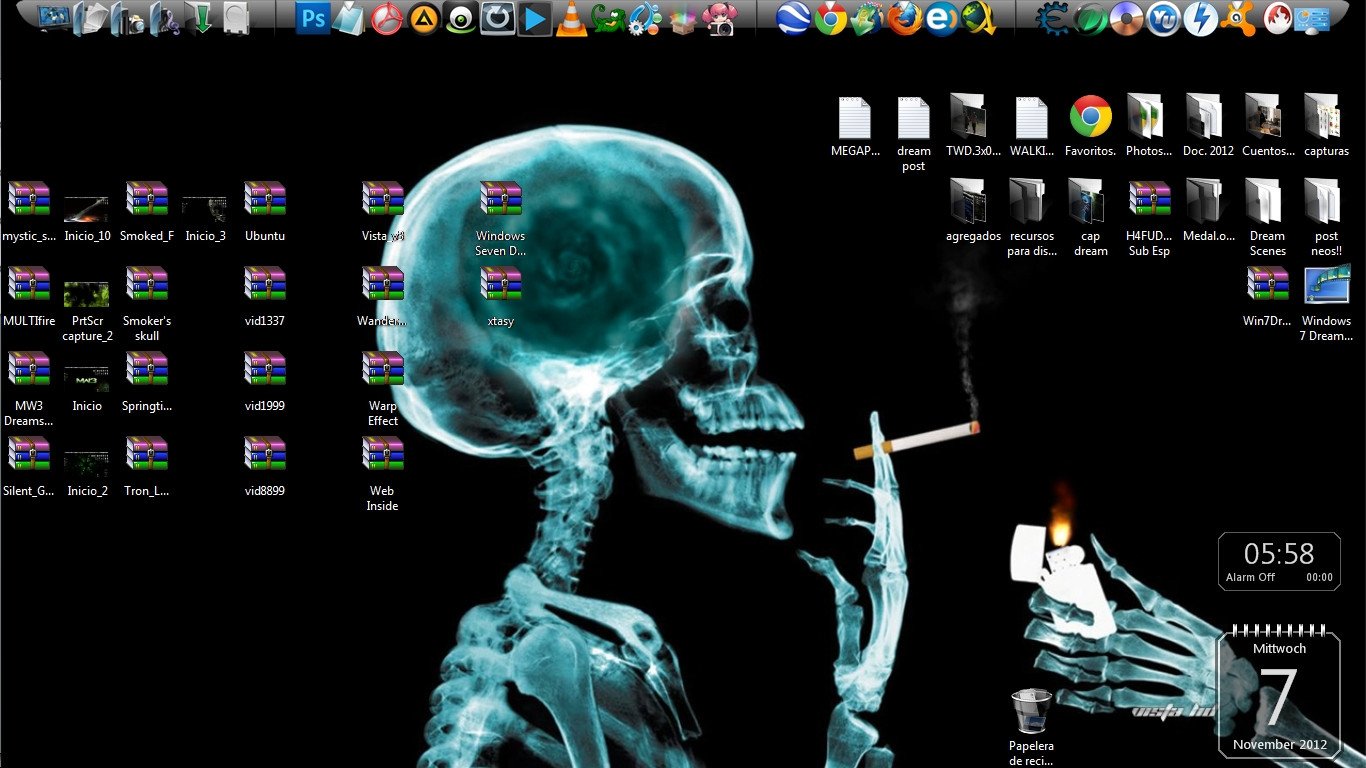This screenshot has width=1366, height=768.
Task: Open the dream post text file
Action: click(914, 134)
